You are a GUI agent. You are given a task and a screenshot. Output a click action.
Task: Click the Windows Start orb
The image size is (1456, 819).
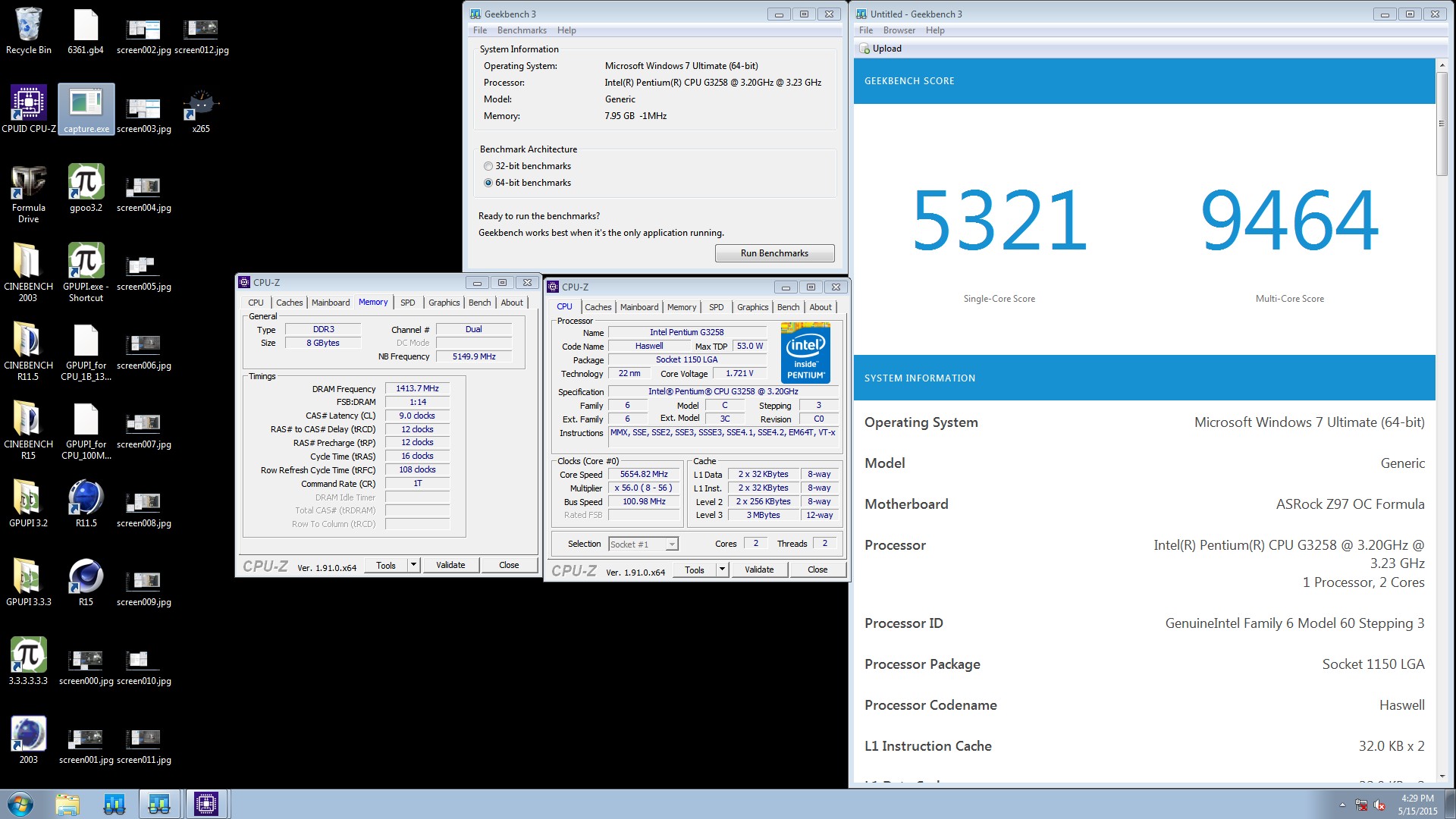[x=20, y=804]
